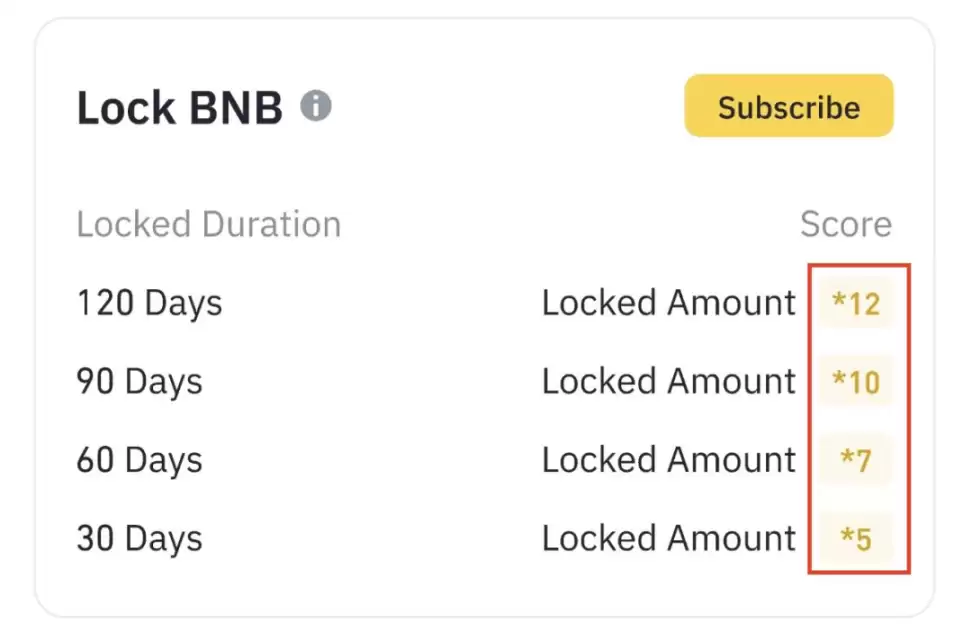The image size is (972, 634).
Task: Select the 30 Days lock duration option
Action: 139,538
